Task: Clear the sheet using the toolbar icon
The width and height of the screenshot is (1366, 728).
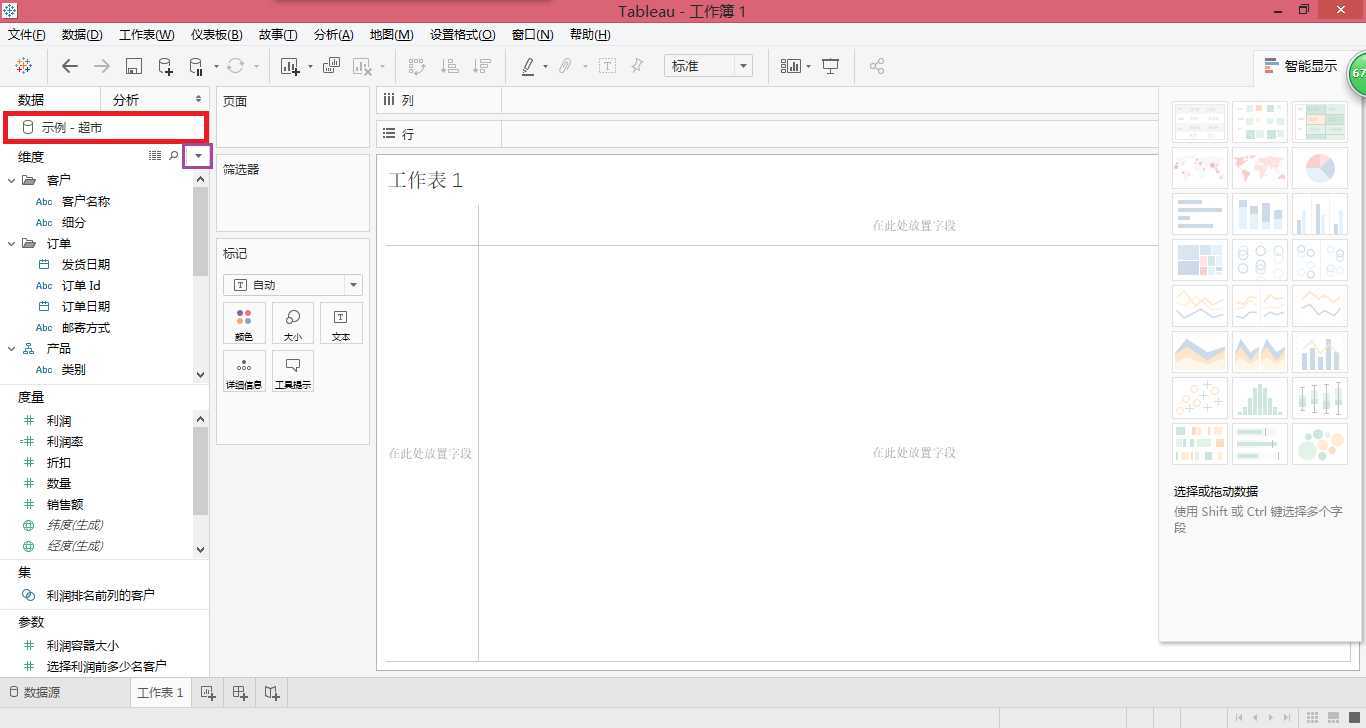Action: pyautogui.click(x=362, y=67)
